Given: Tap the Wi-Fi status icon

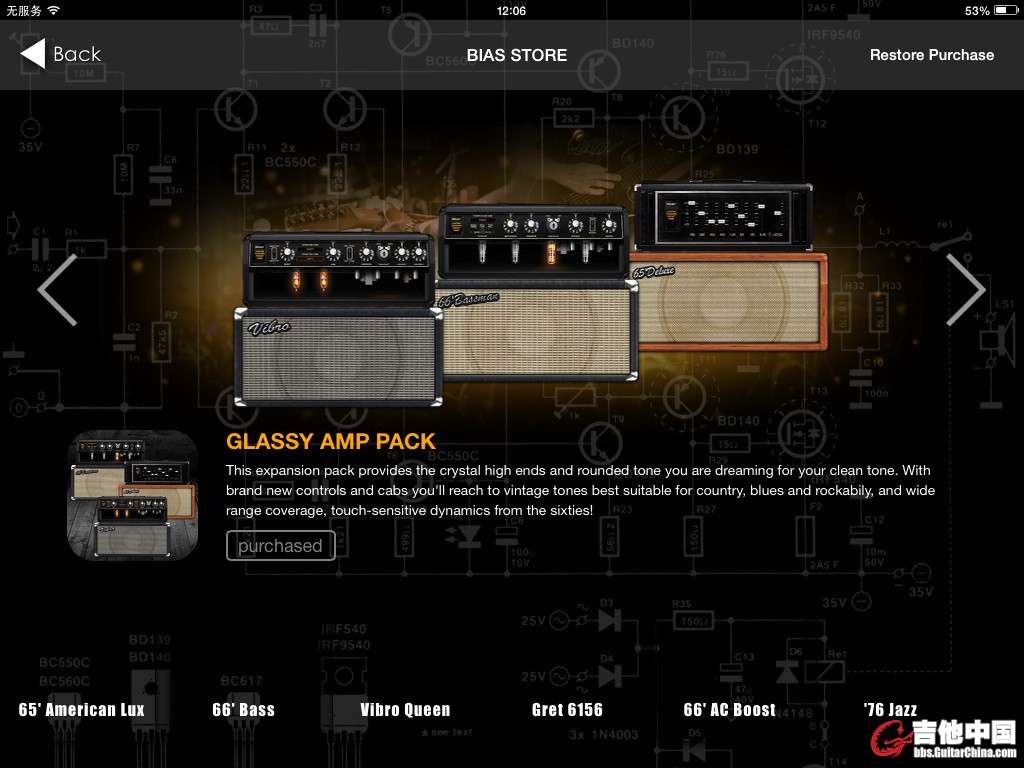Looking at the screenshot, I should point(53,11).
